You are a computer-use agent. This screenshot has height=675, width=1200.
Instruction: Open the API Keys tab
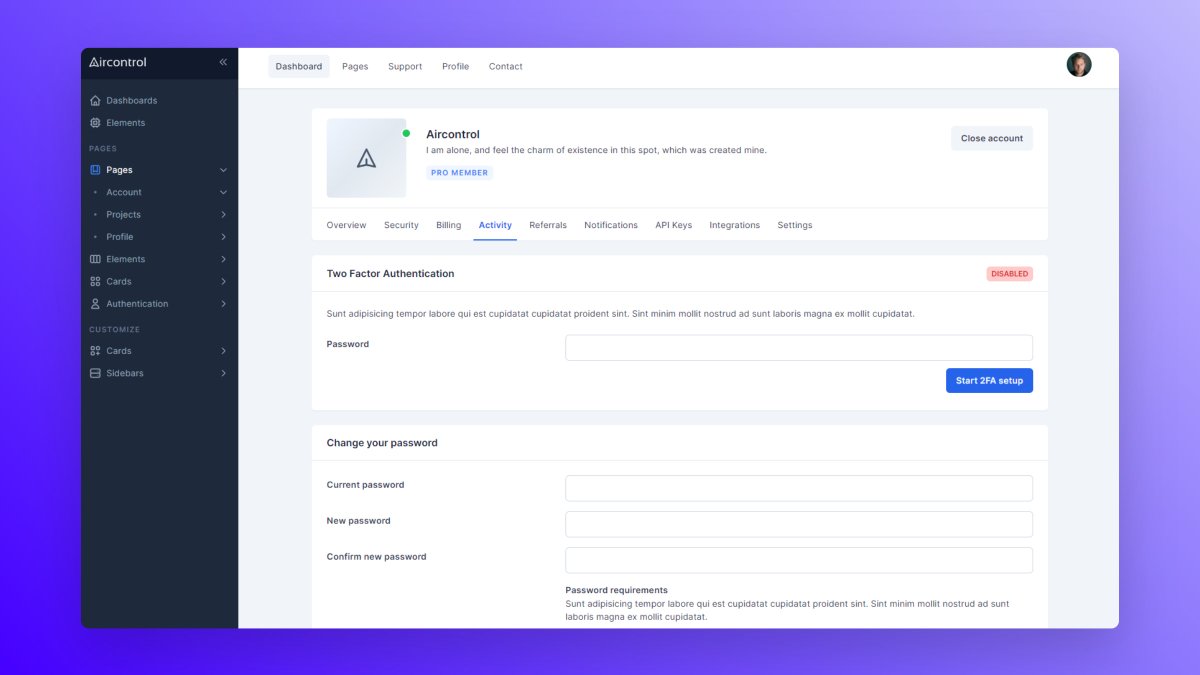click(x=673, y=225)
